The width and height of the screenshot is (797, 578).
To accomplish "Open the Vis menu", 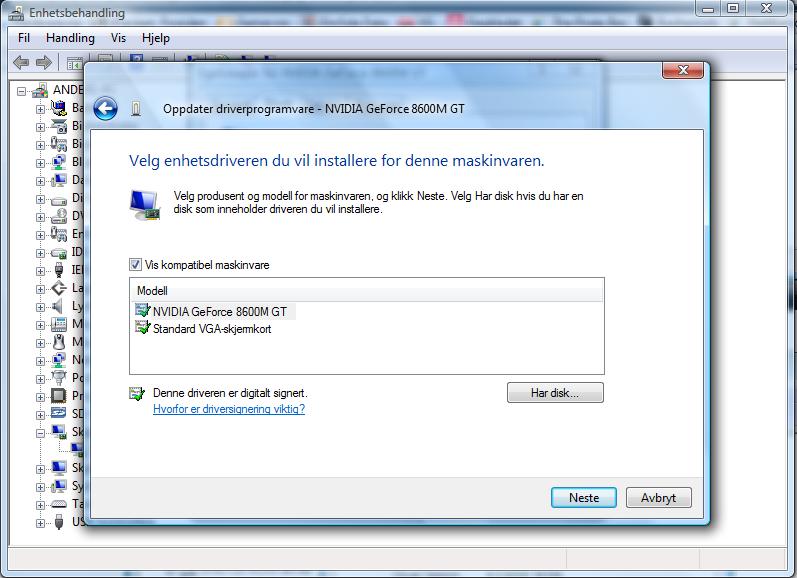I will (118, 38).
